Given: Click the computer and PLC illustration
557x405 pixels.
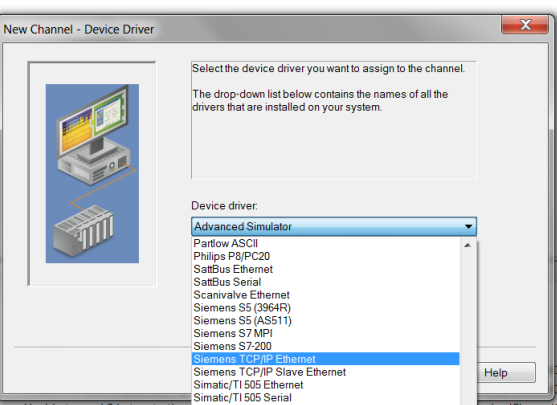Looking at the screenshot, I should point(92,173).
